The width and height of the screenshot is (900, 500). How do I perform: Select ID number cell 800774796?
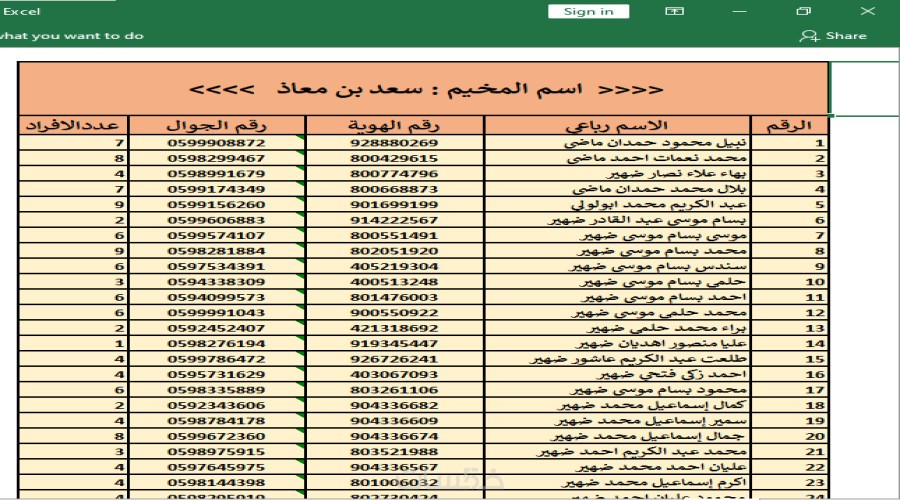(394, 173)
